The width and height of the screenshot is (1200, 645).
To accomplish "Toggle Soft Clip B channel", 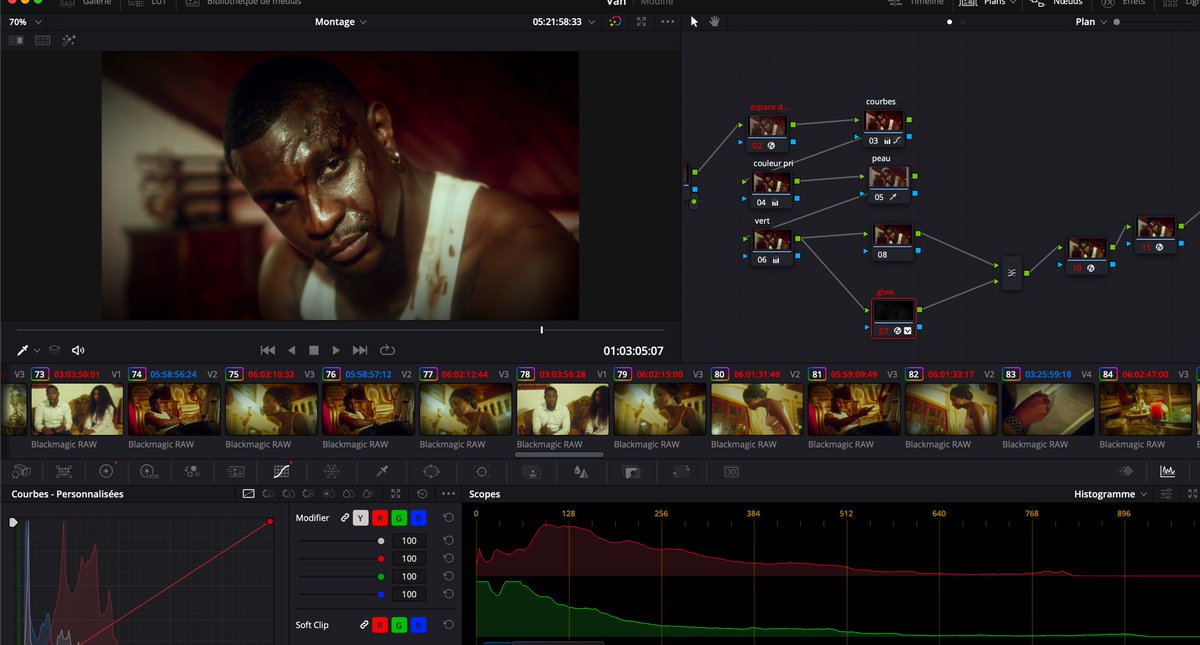I will point(418,625).
